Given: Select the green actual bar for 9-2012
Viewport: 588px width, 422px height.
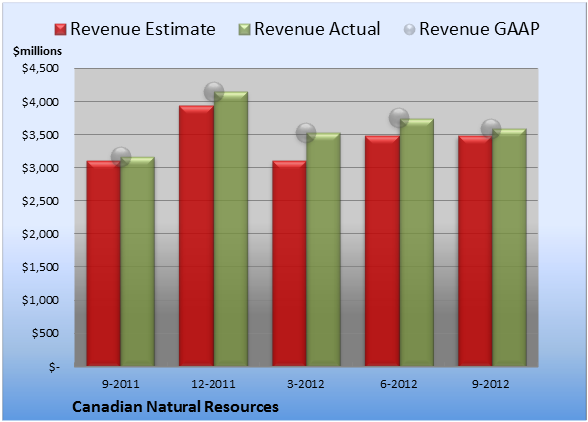Looking at the screenshot, I should [x=509, y=247].
